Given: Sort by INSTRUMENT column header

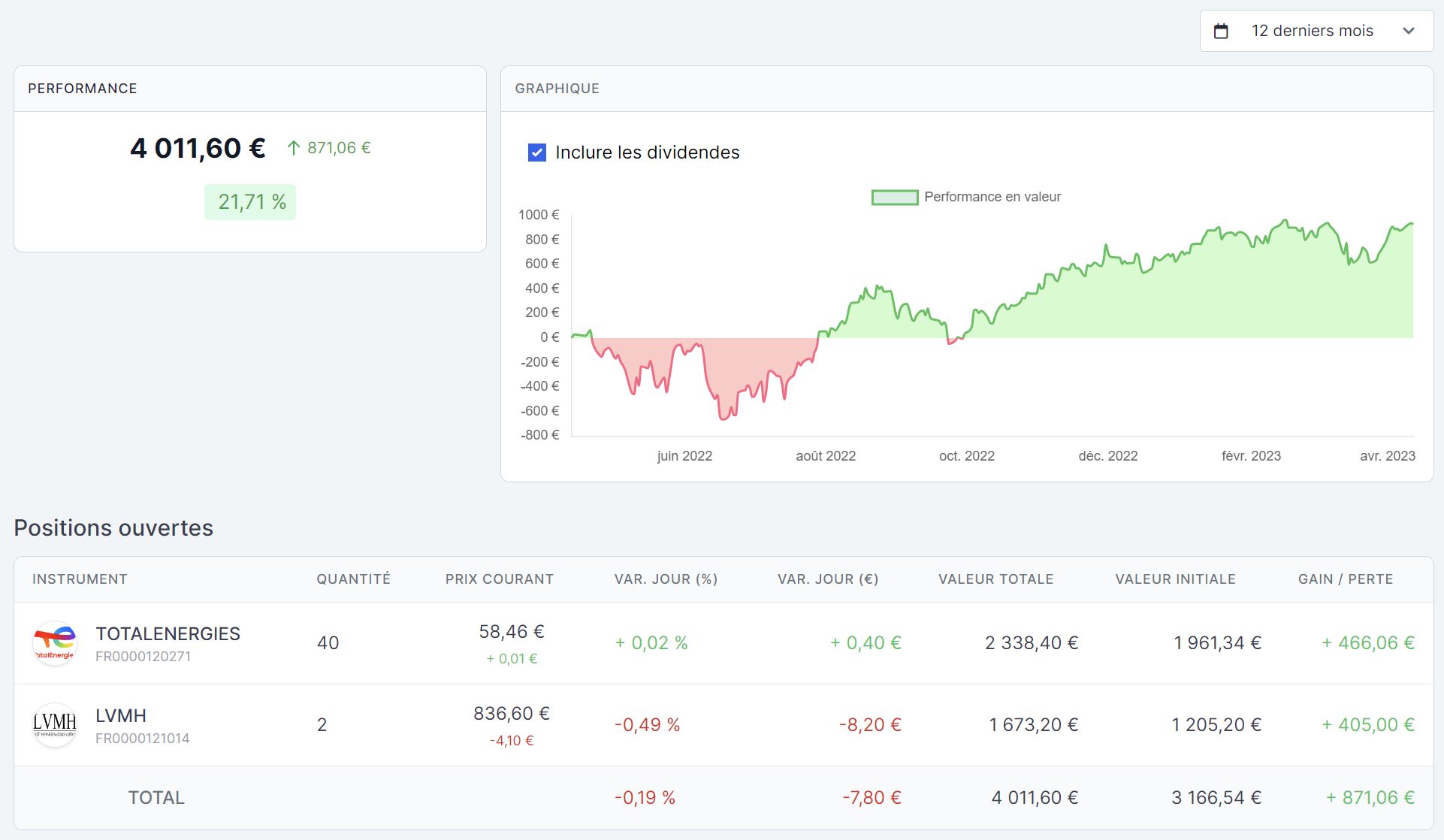Looking at the screenshot, I should [80, 579].
